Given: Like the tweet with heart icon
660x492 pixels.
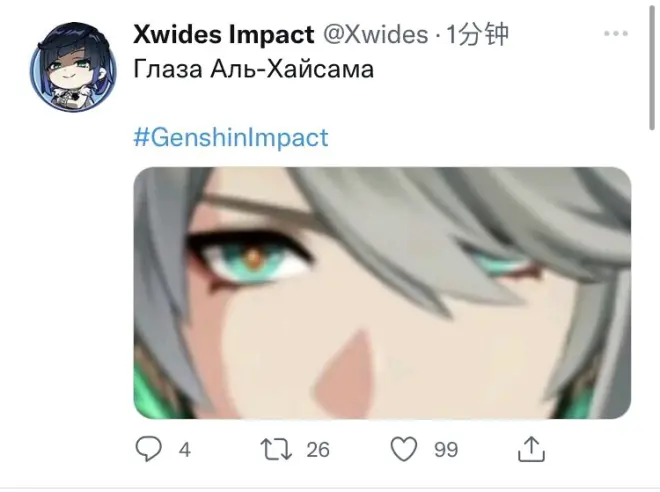Looking at the screenshot, I should 404,449.
